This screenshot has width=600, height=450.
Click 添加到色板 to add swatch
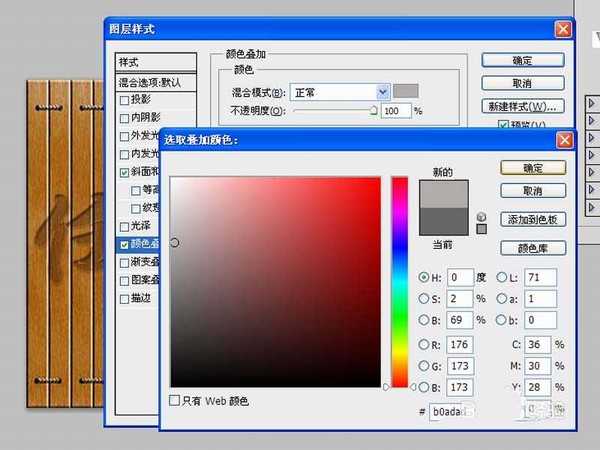pos(534,219)
